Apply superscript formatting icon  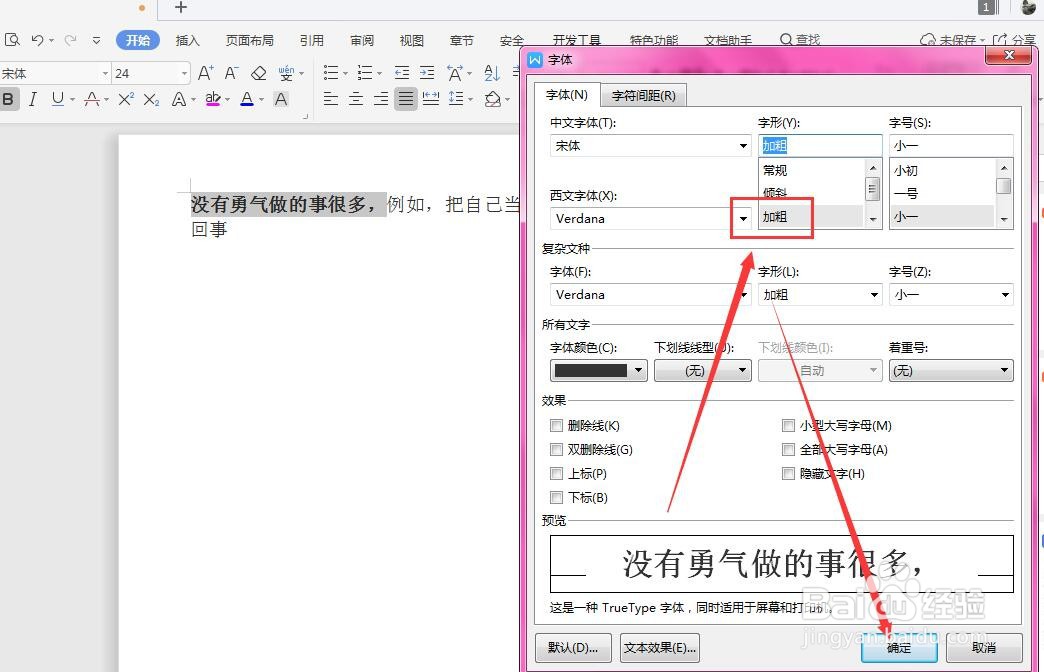coord(125,99)
